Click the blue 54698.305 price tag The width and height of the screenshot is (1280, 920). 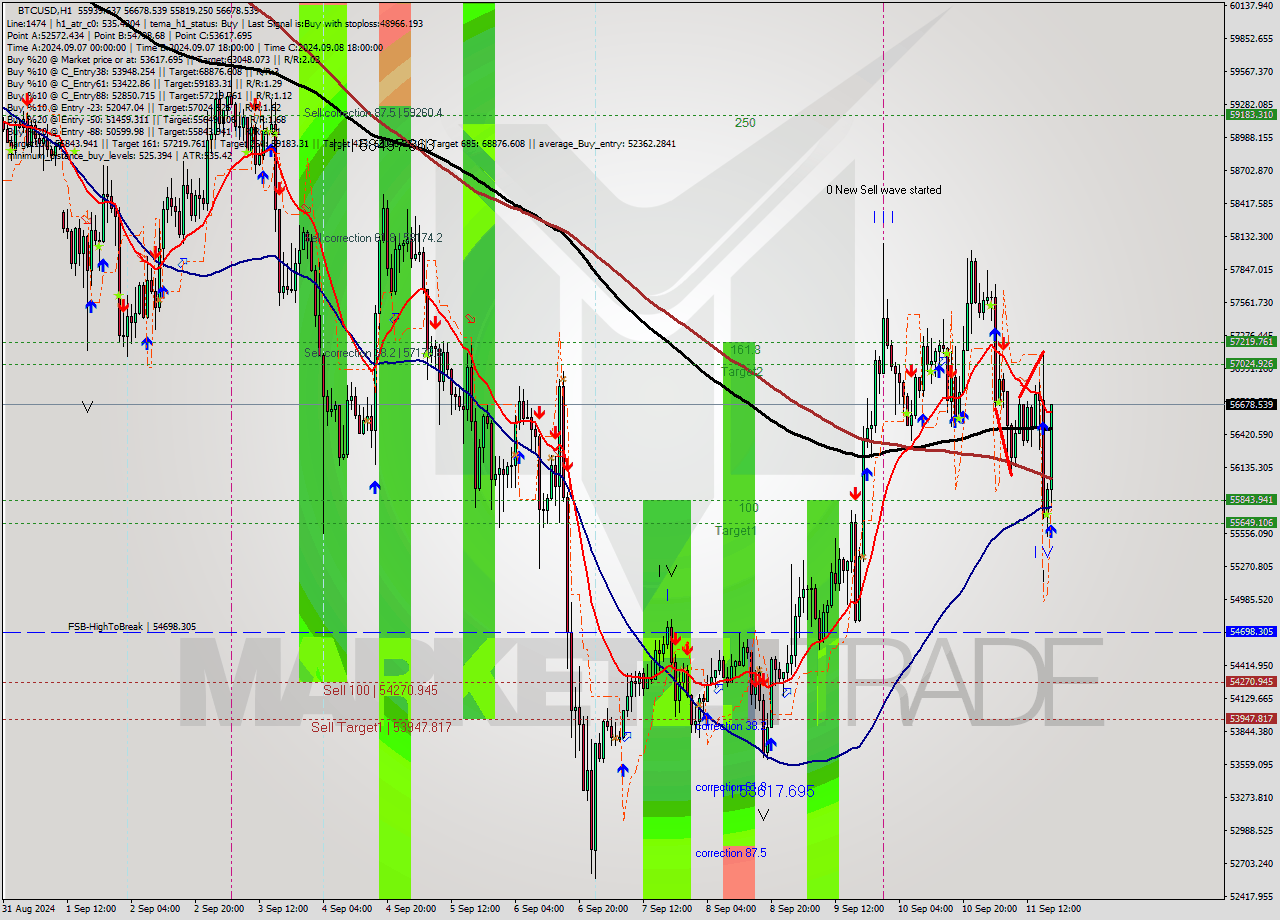pos(1250,632)
